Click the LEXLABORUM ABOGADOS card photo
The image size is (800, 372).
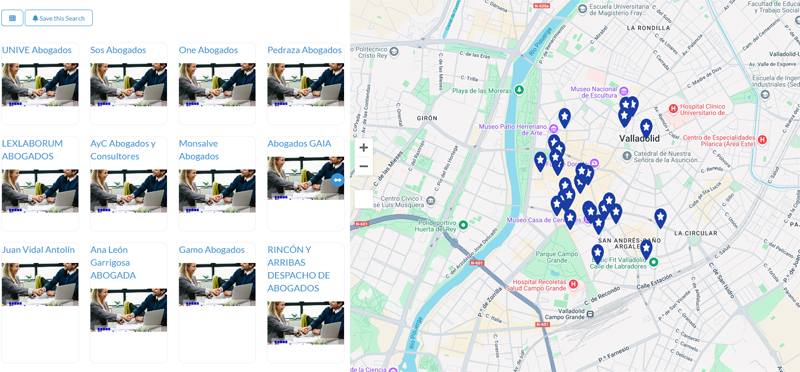[40, 191]
